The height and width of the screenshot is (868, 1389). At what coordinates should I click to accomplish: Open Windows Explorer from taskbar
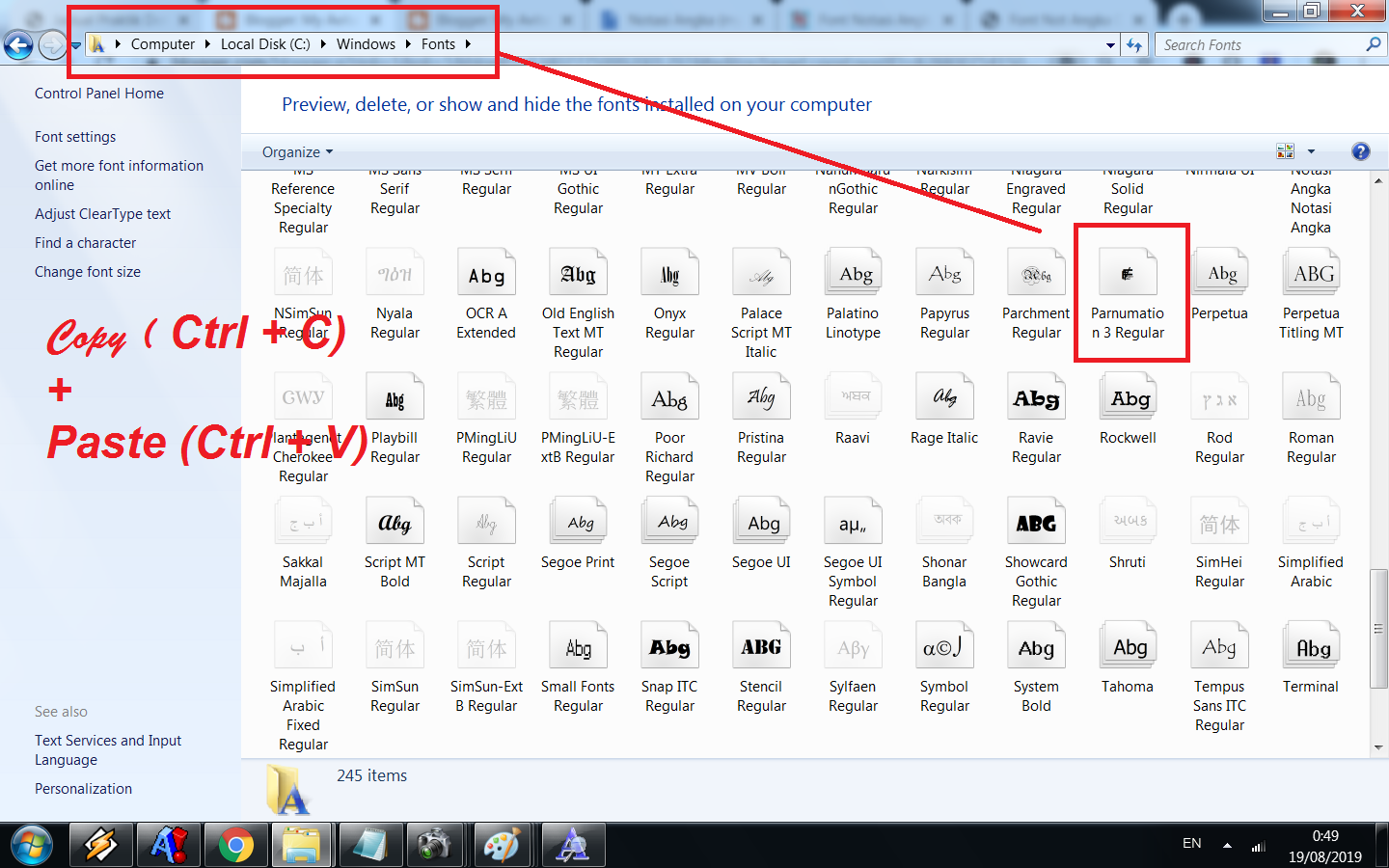(301, 846)
